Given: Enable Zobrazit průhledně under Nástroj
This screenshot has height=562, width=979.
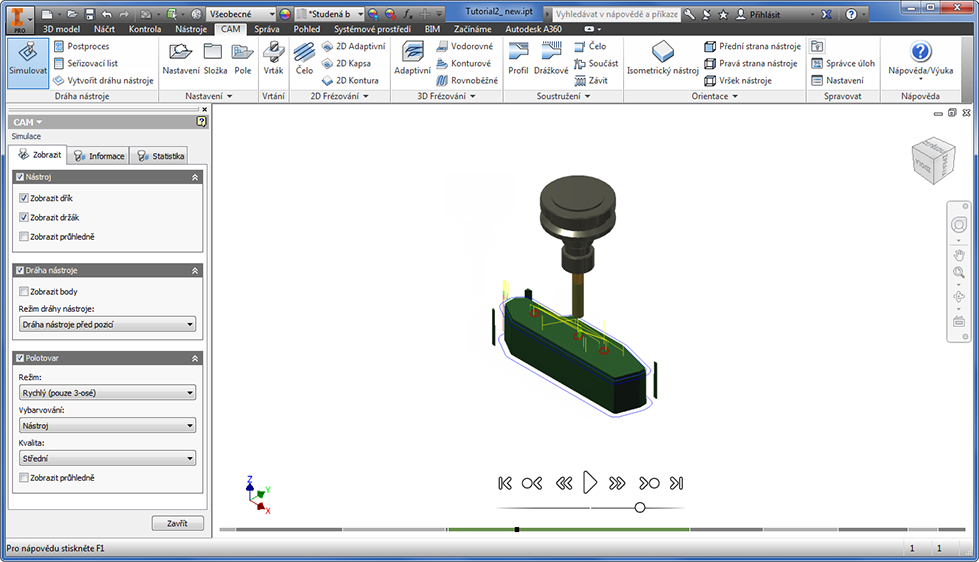Looking at the screenshot, I should [x=24, y=237].
